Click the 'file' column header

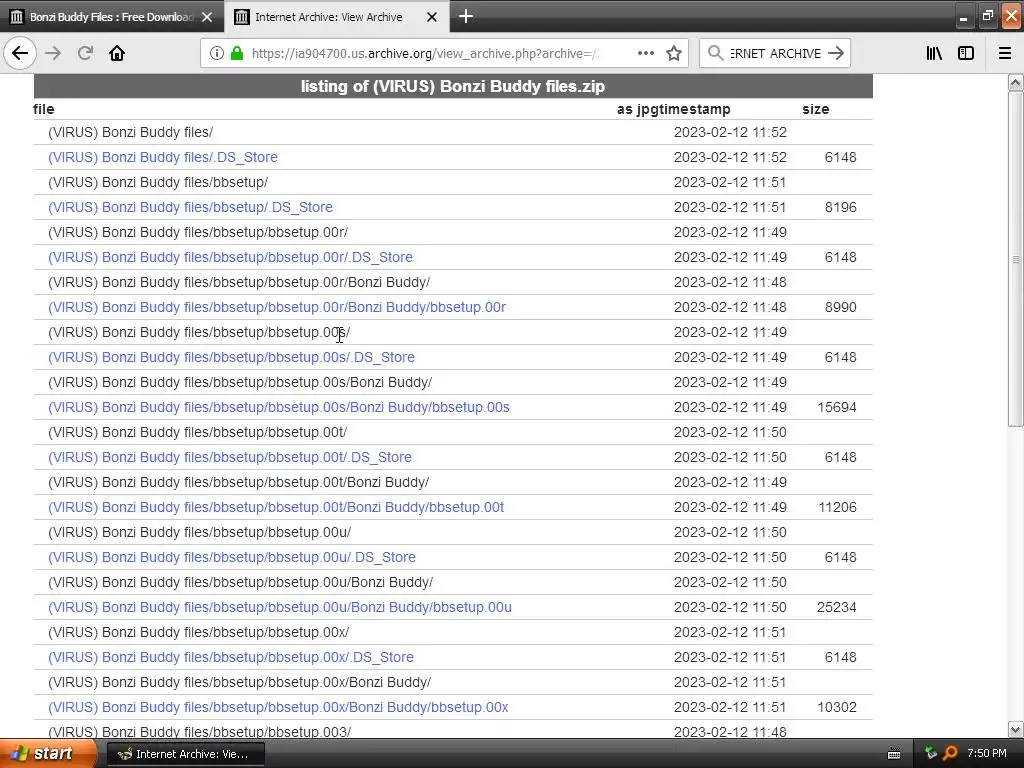pos(44,109)
